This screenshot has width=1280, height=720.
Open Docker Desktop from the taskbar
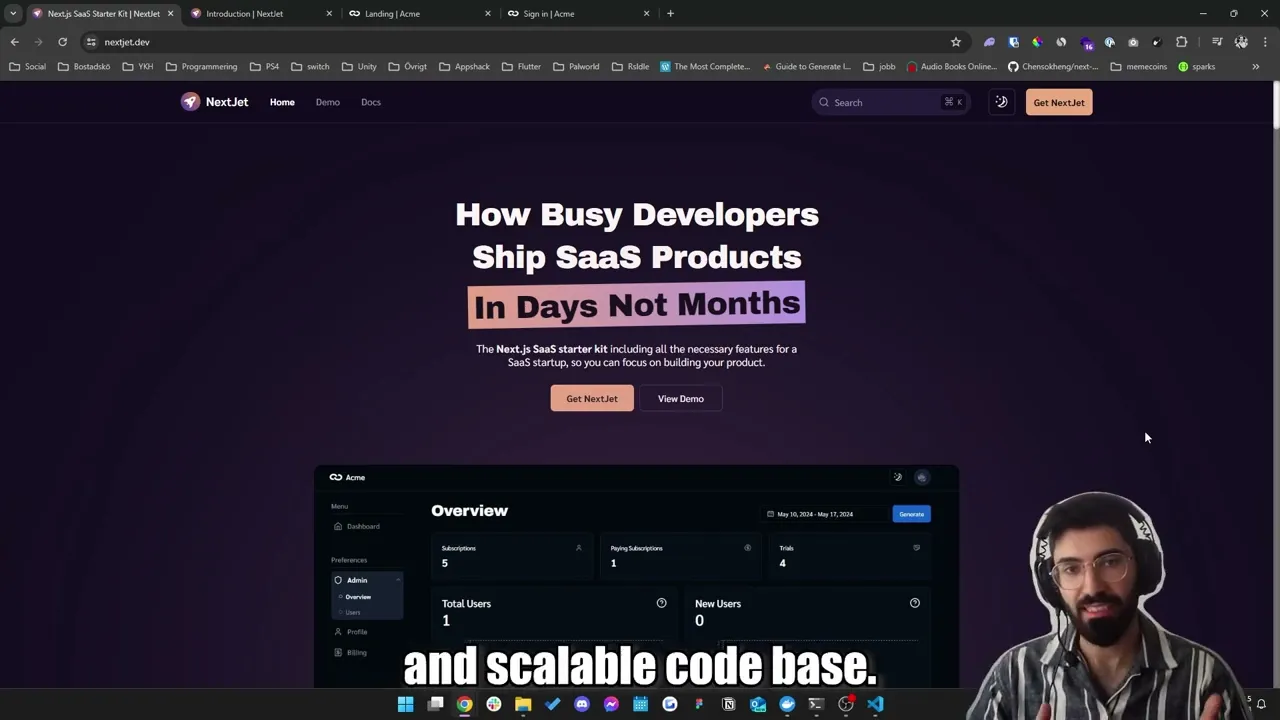click(x=787, y=704)
